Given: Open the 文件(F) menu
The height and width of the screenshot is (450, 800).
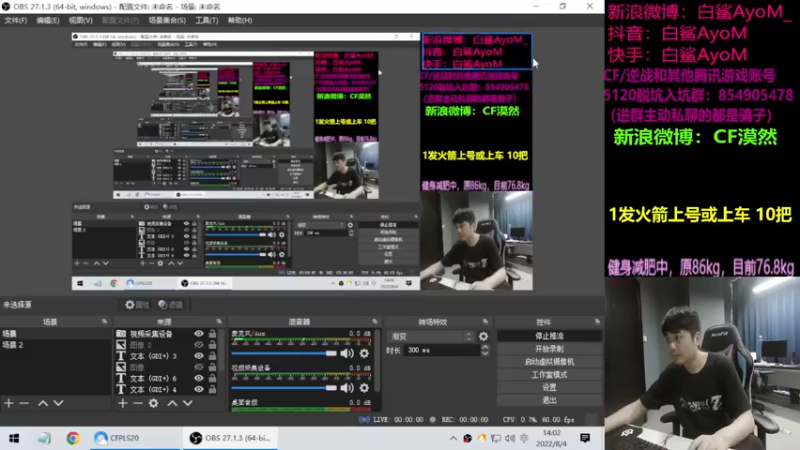Looking at the screenshot, I should pyautogui.click(x=15, y=20).
